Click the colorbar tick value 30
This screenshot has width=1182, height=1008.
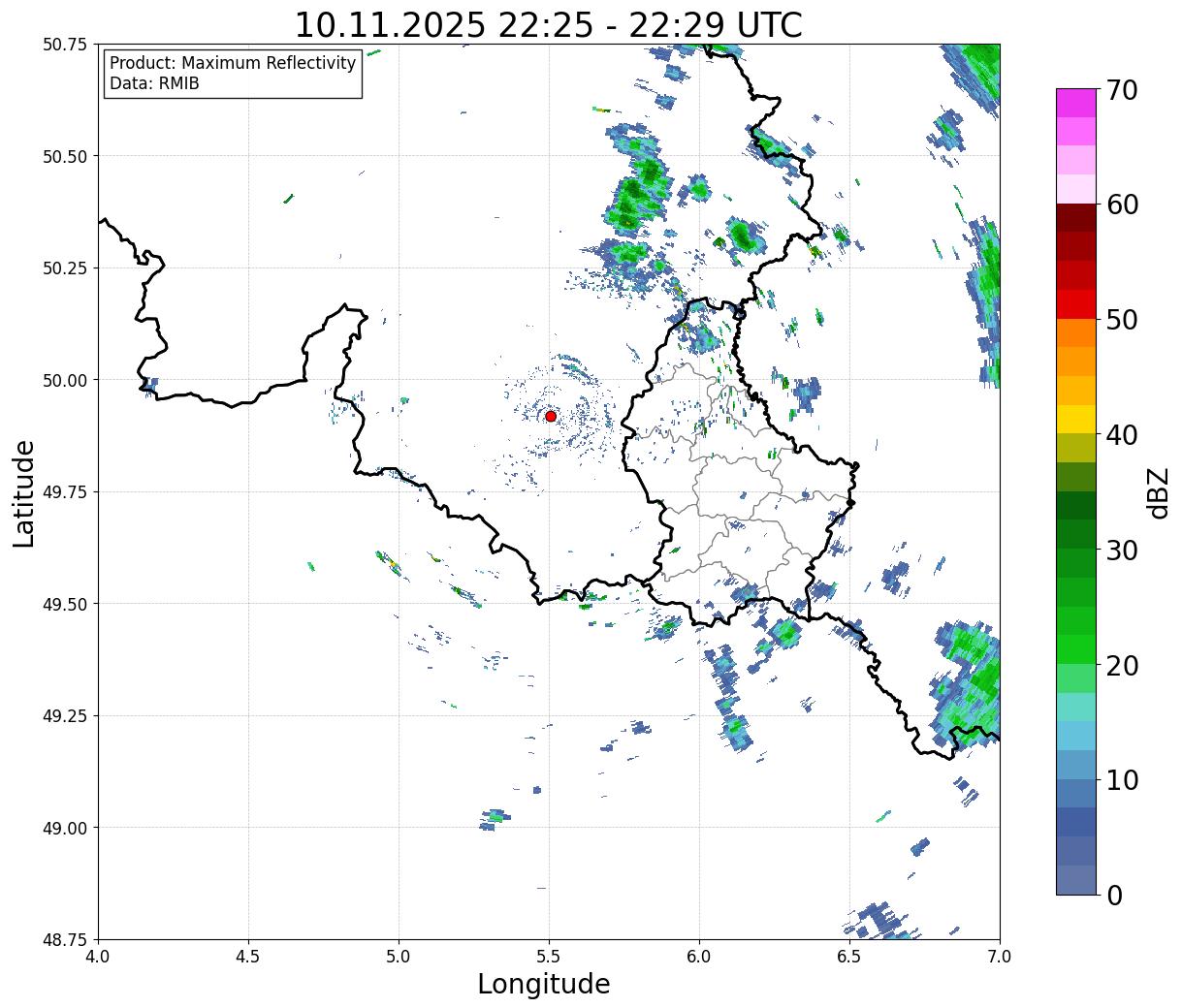coord(1122,550)
